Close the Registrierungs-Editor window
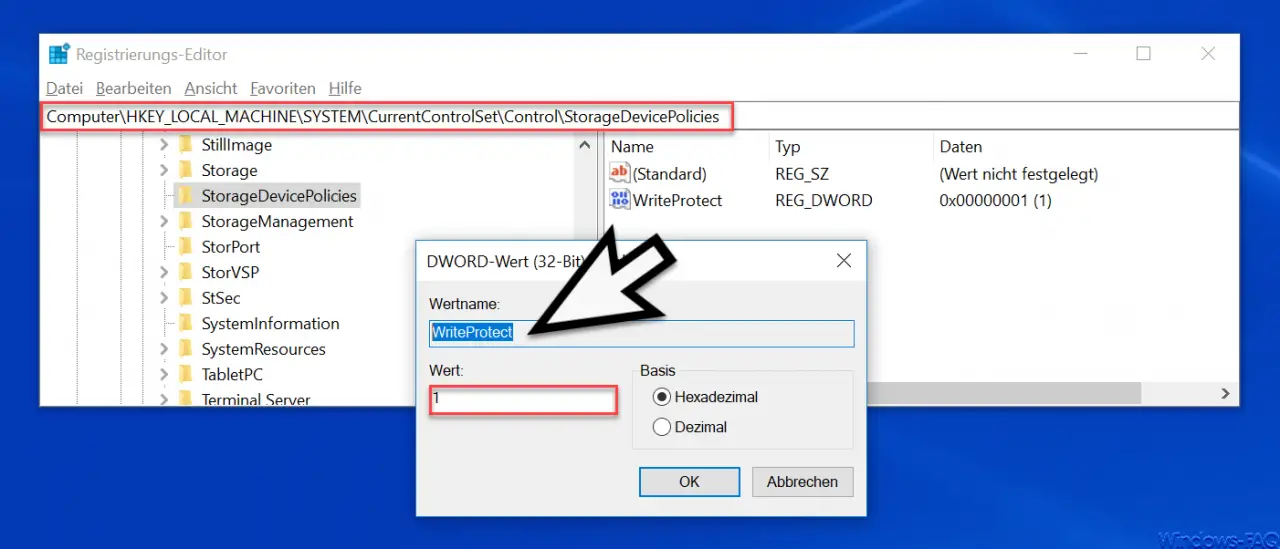This screenshot has height=549, width=1280. (x=1208, y=54)
